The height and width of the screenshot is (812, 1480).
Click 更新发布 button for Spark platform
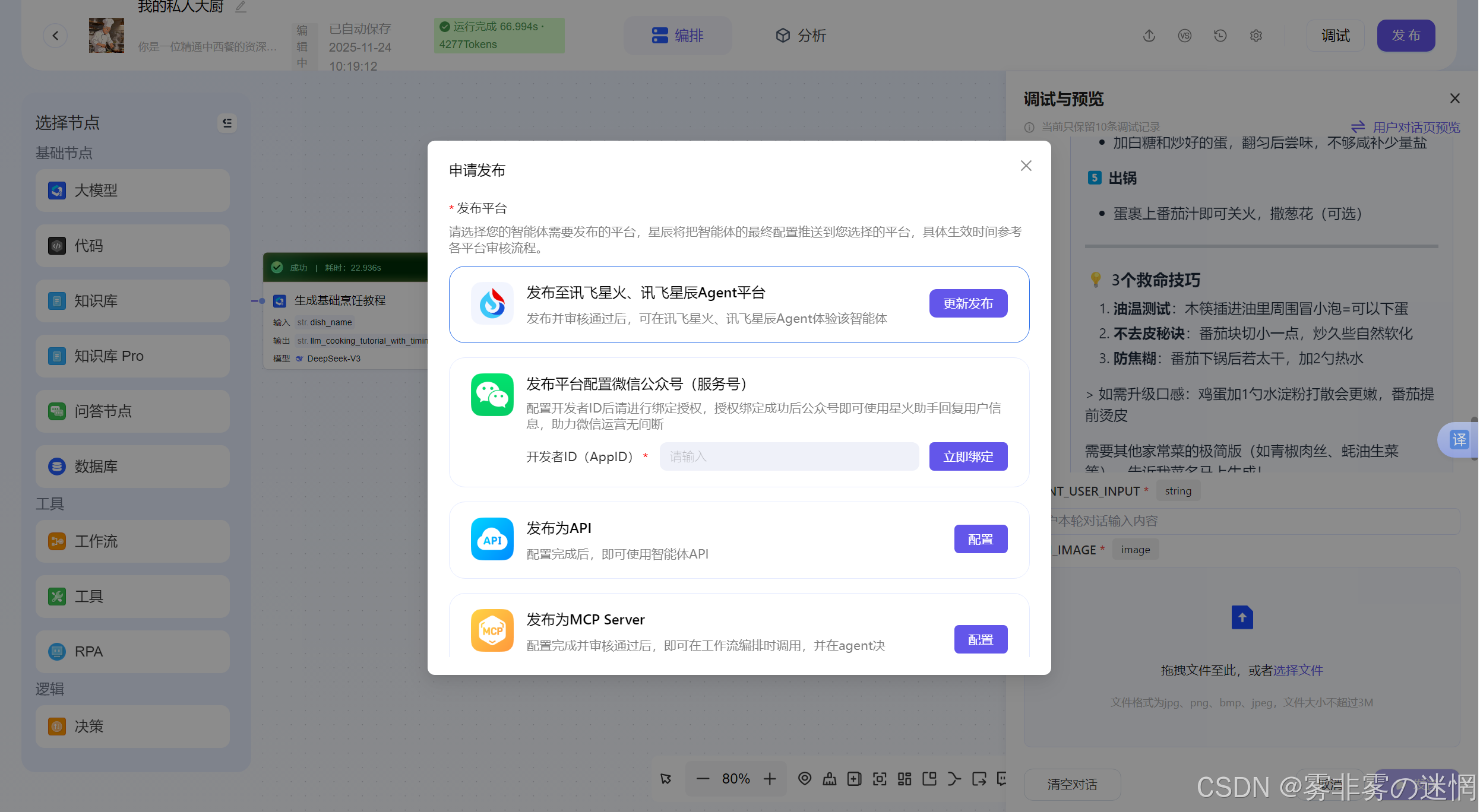(x=968, y=303)
